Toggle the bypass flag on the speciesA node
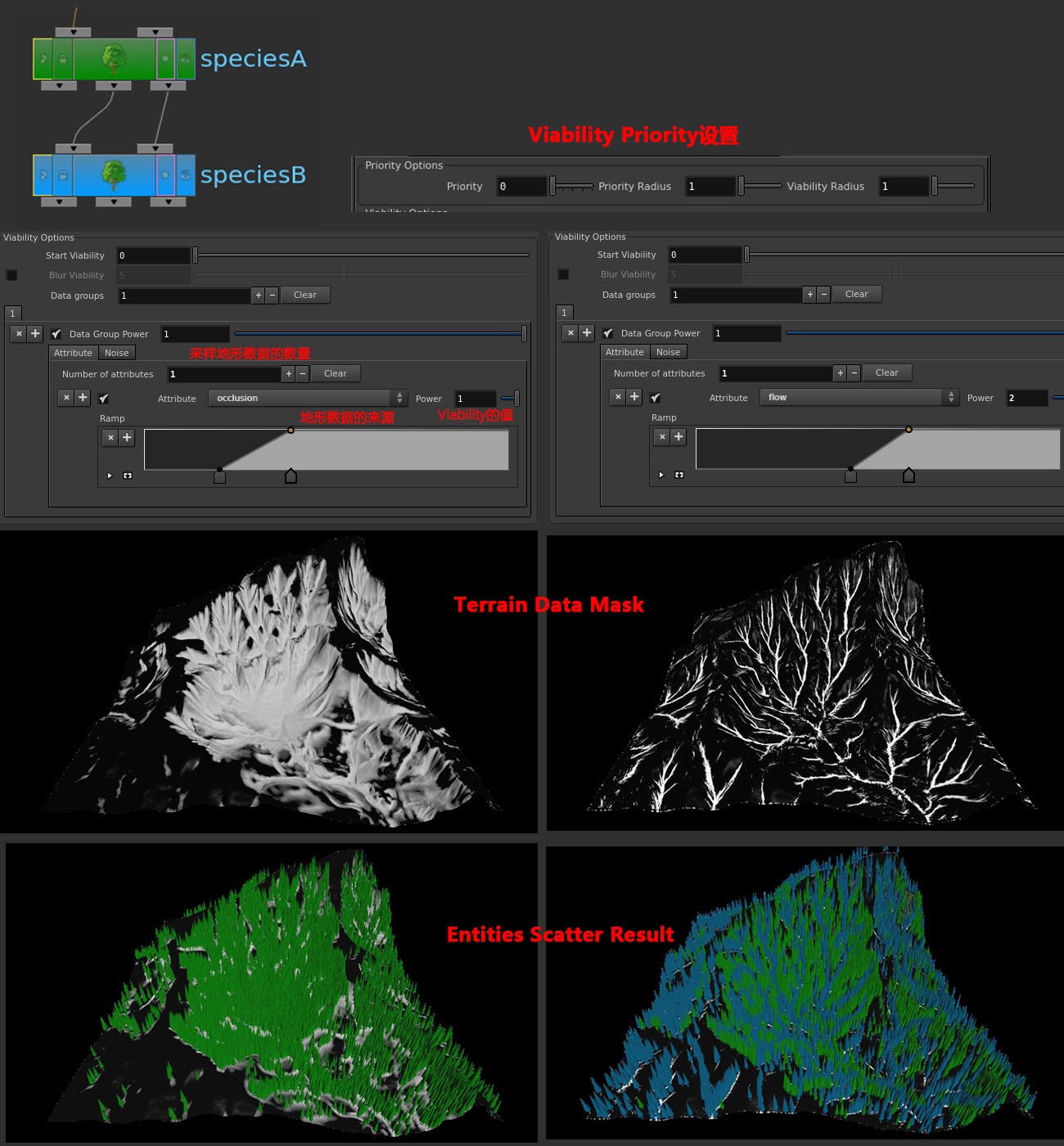 43,59
